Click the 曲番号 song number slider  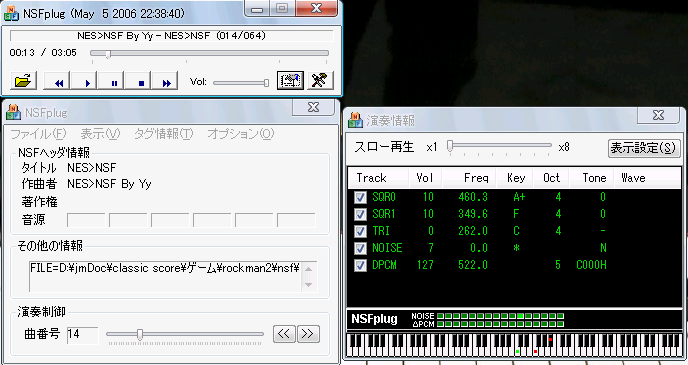[x=185, y=335]
